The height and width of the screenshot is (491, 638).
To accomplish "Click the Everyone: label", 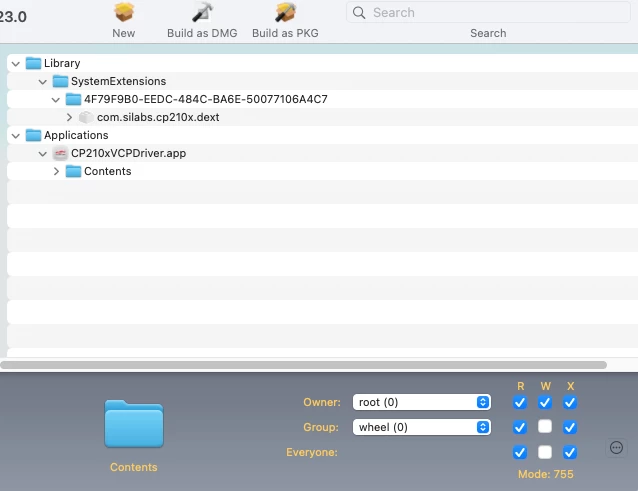I will pyautogui.click(x=312, y=452).
